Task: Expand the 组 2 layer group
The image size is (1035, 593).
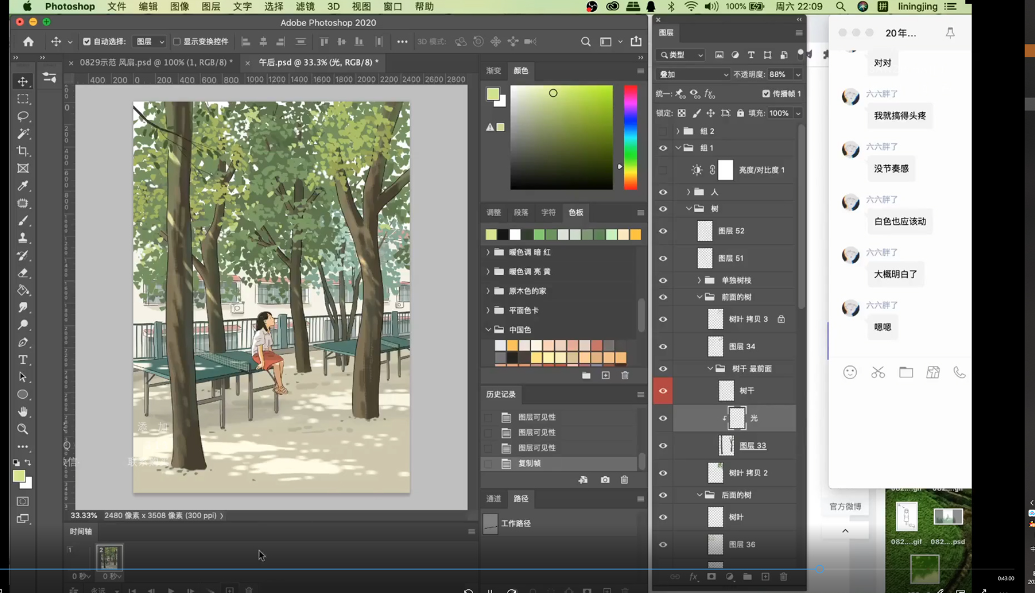Action: pos(677,131)
